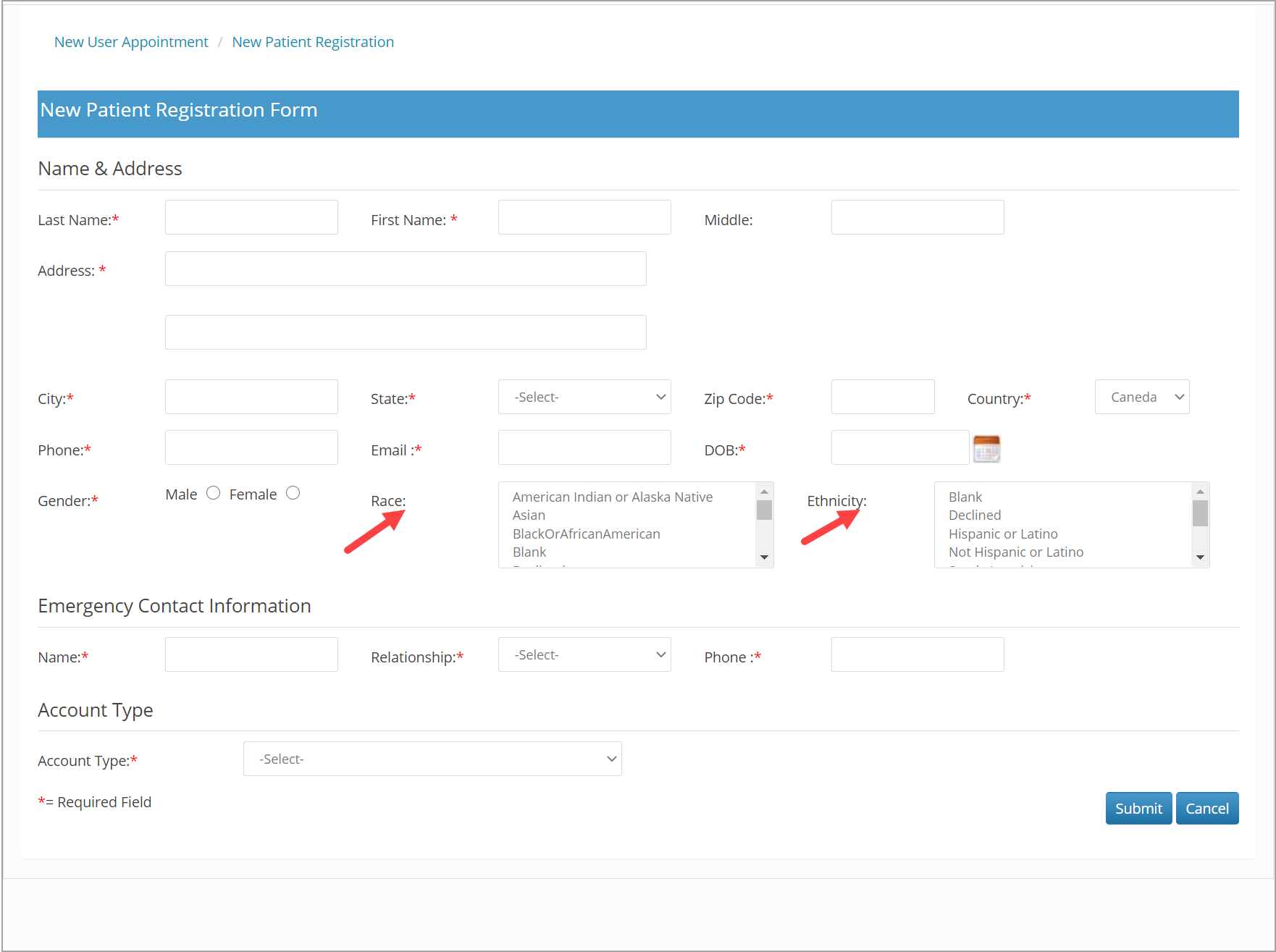This screenshot has height=952, width=1276.
Task: Click the Race list scroll down arrow
Action: pyautogui.click(x=764, y=557)
